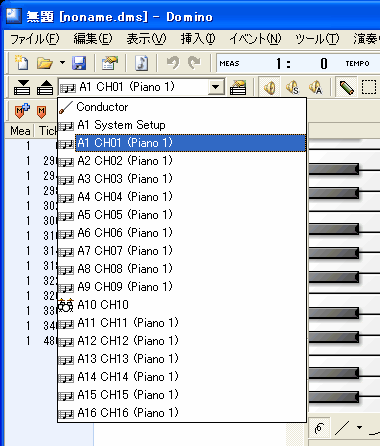Open the 挿入(I) menu
Screen dimensions: 380x446
coord(198,39)
